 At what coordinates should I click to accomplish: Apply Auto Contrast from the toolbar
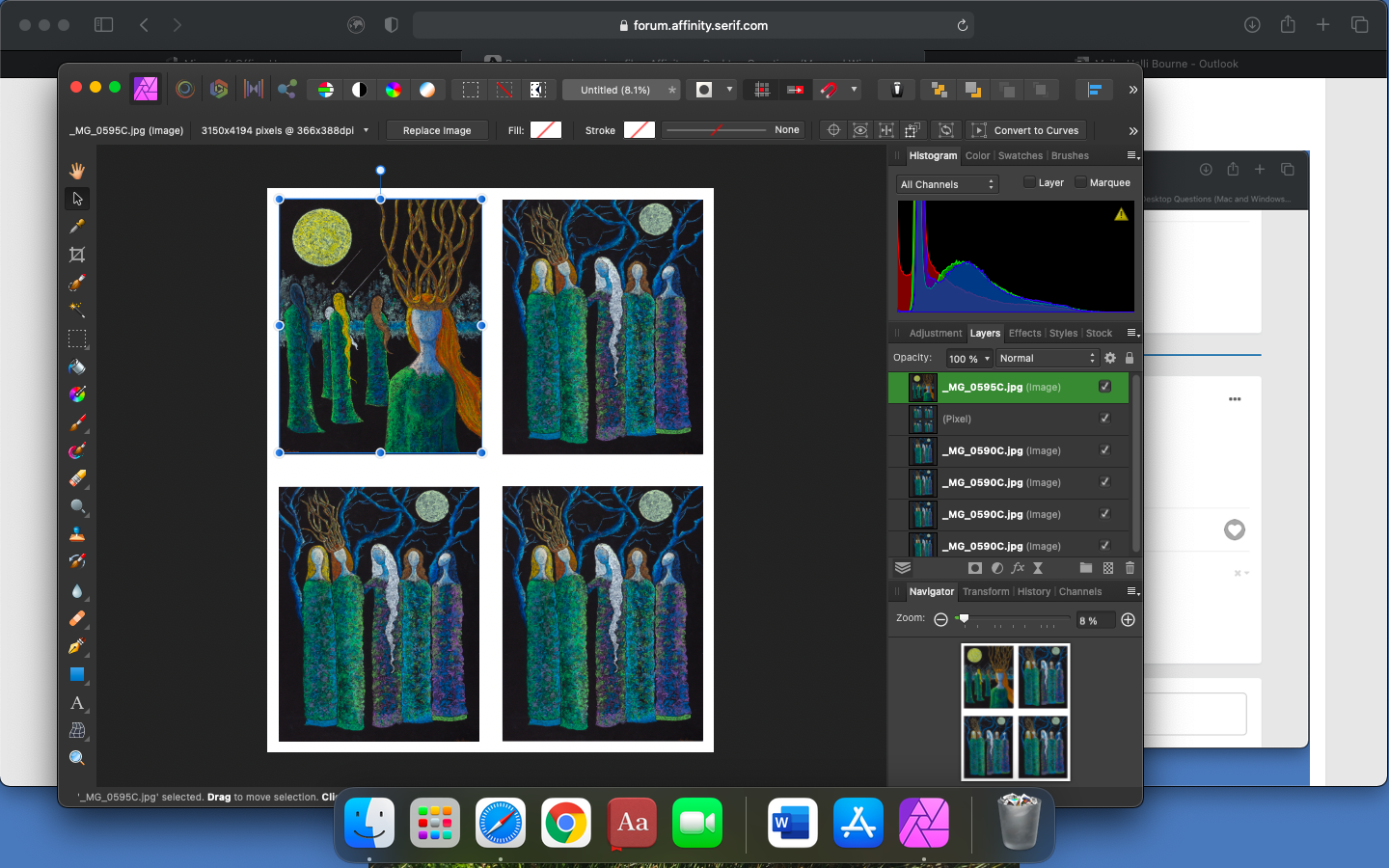pos(360,90)
